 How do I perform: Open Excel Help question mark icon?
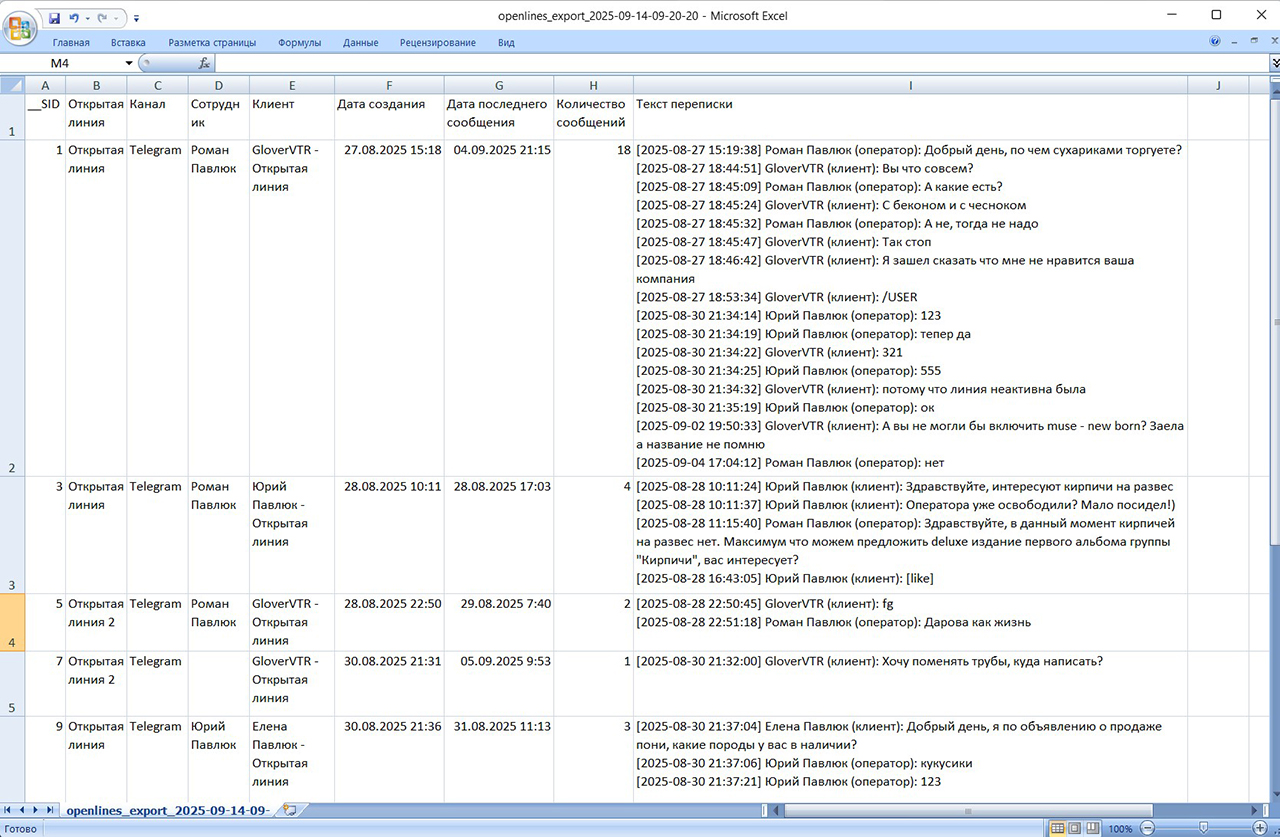click(1215, 42)
